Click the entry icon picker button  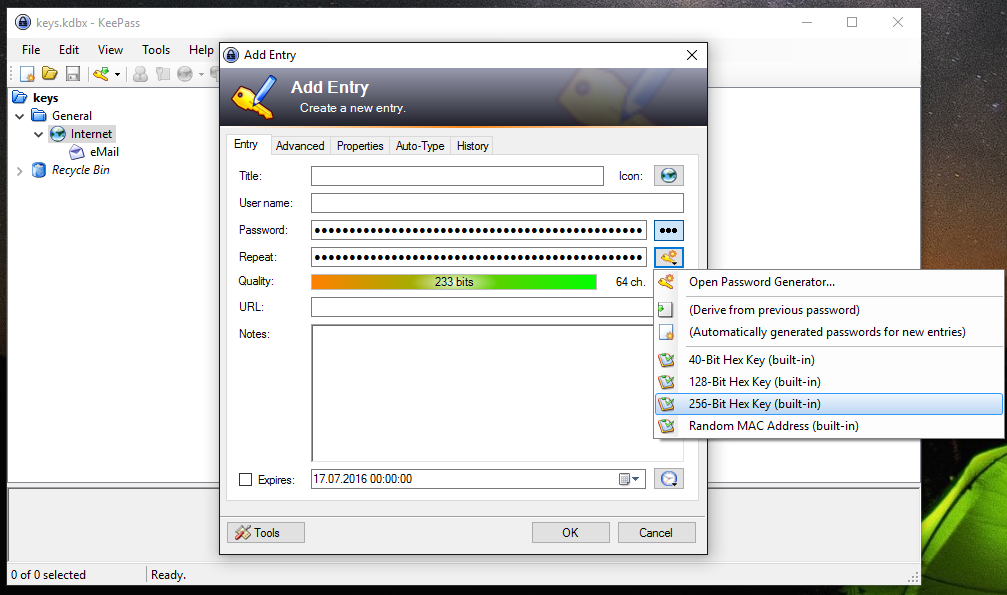click(x=668, y=176)
